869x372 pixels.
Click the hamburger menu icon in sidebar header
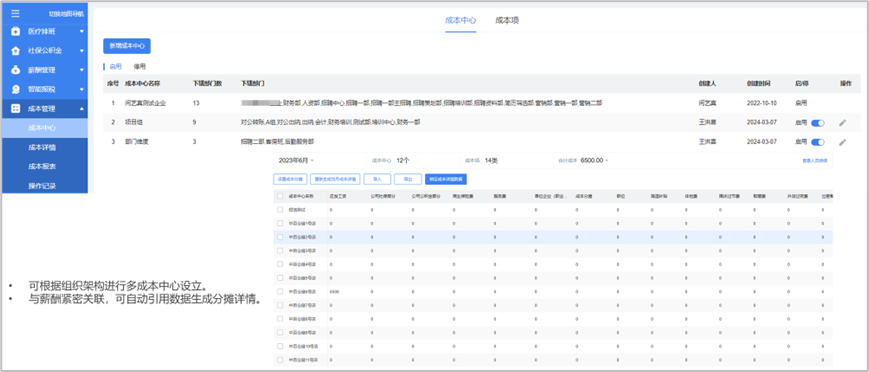point(15,14)
